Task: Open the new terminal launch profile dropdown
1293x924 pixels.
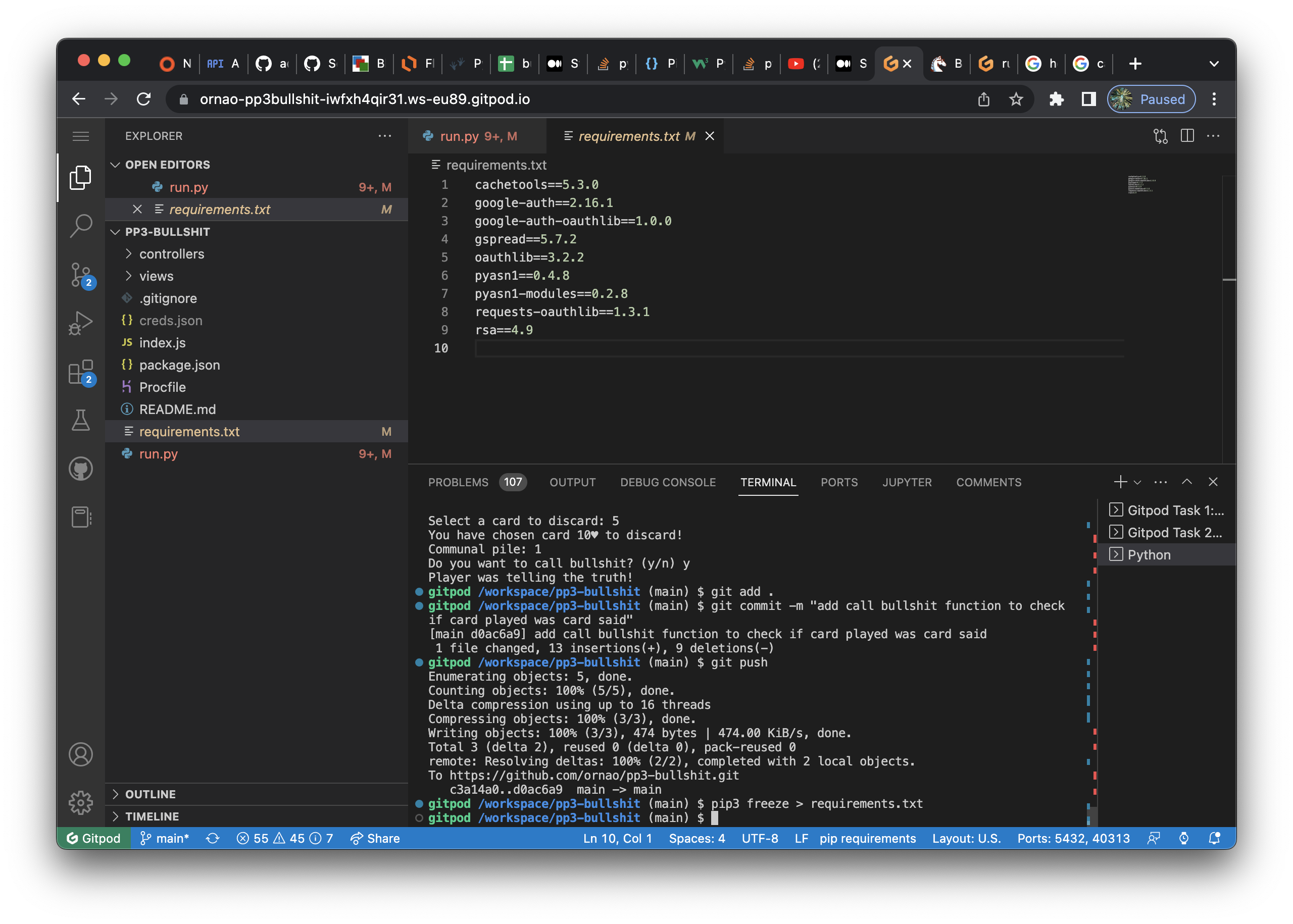Action: click(x=1137, y=483)
